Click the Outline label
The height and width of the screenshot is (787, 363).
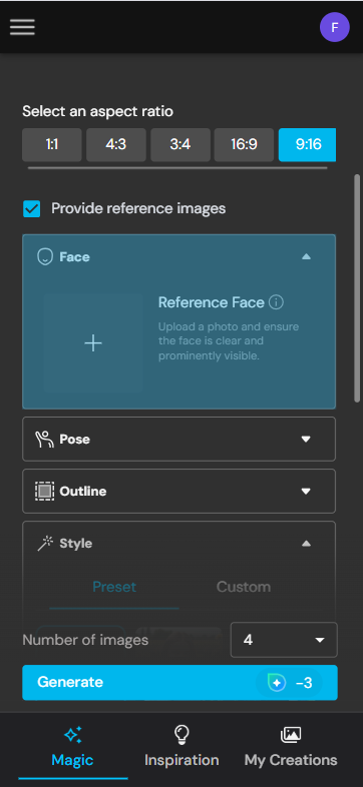click(x=83, y=491)
